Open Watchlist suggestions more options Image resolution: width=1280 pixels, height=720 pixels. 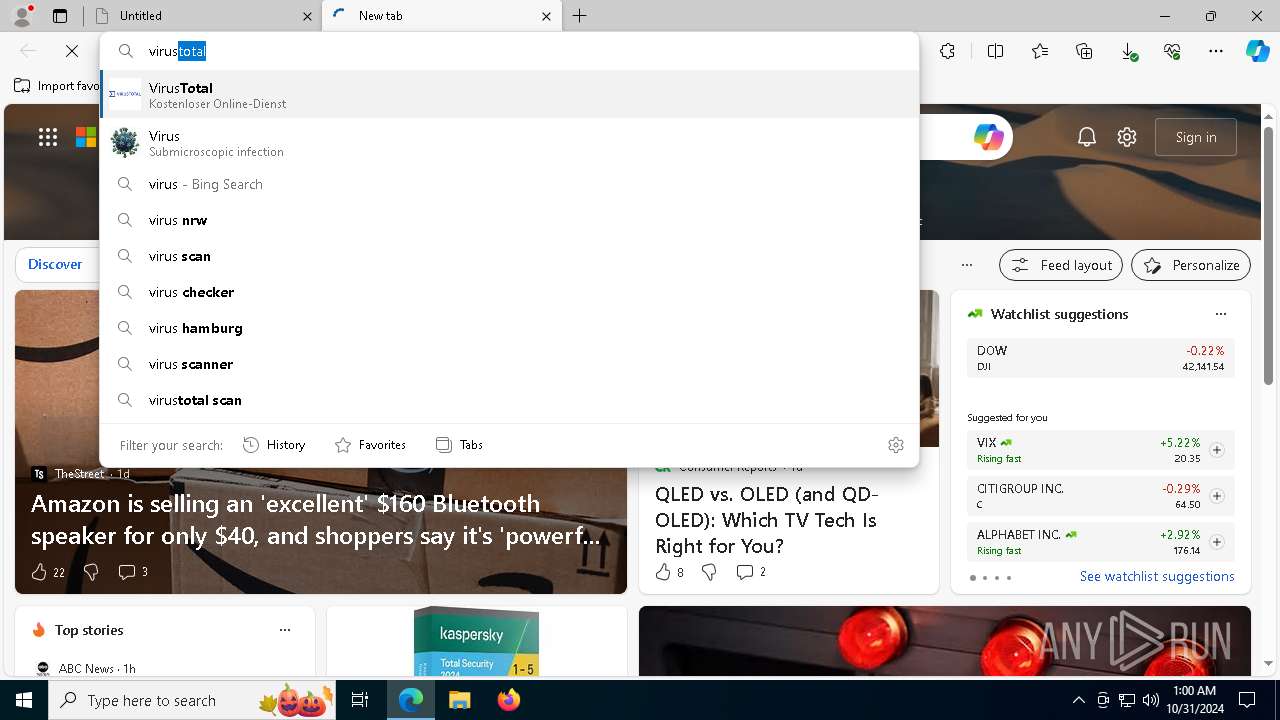[x=1220, y=314]
